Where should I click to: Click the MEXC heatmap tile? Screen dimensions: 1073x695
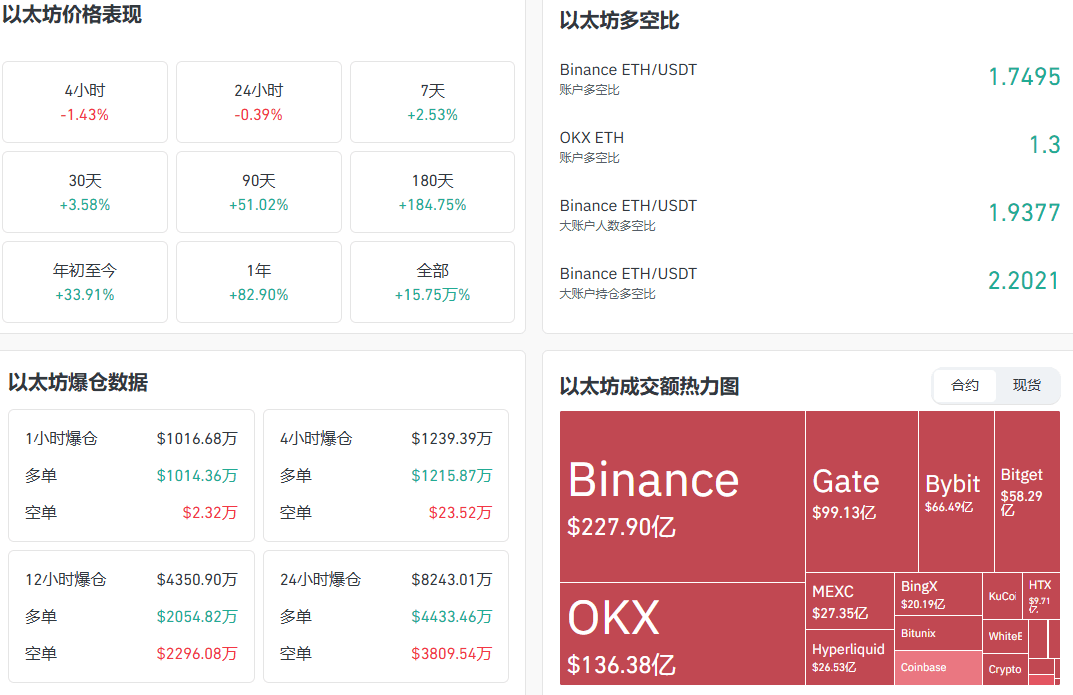[x=850, y=601]
